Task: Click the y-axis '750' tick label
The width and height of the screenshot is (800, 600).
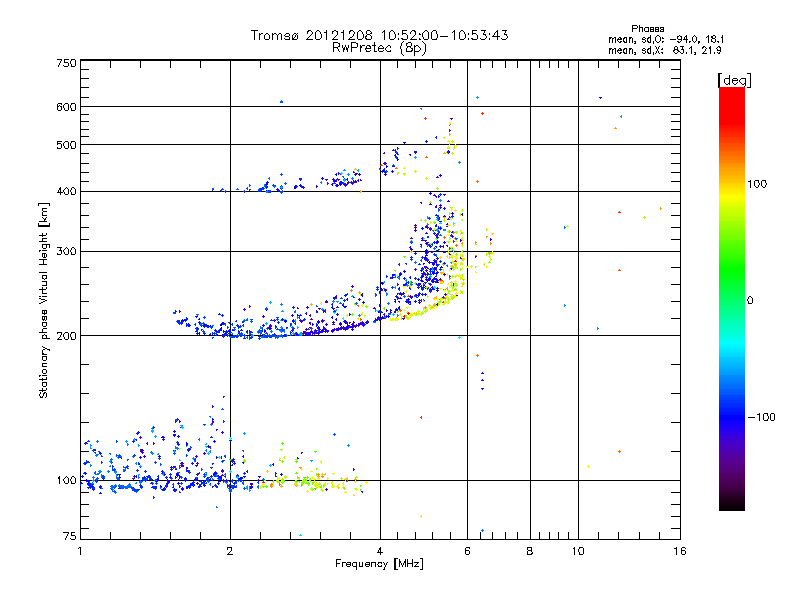Action: 66,63
